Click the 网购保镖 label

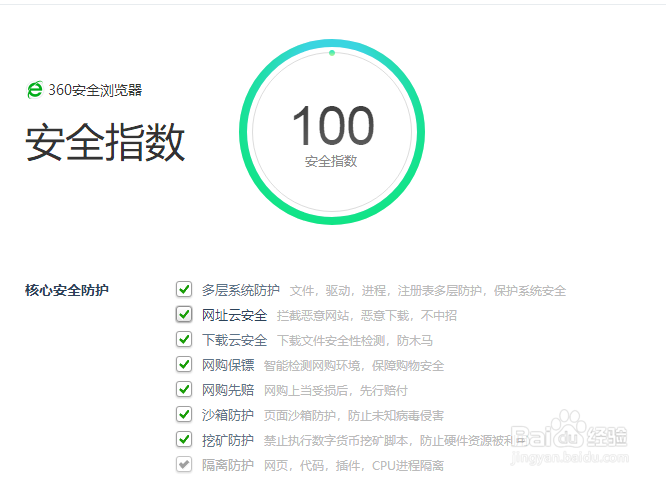[228, 365]
